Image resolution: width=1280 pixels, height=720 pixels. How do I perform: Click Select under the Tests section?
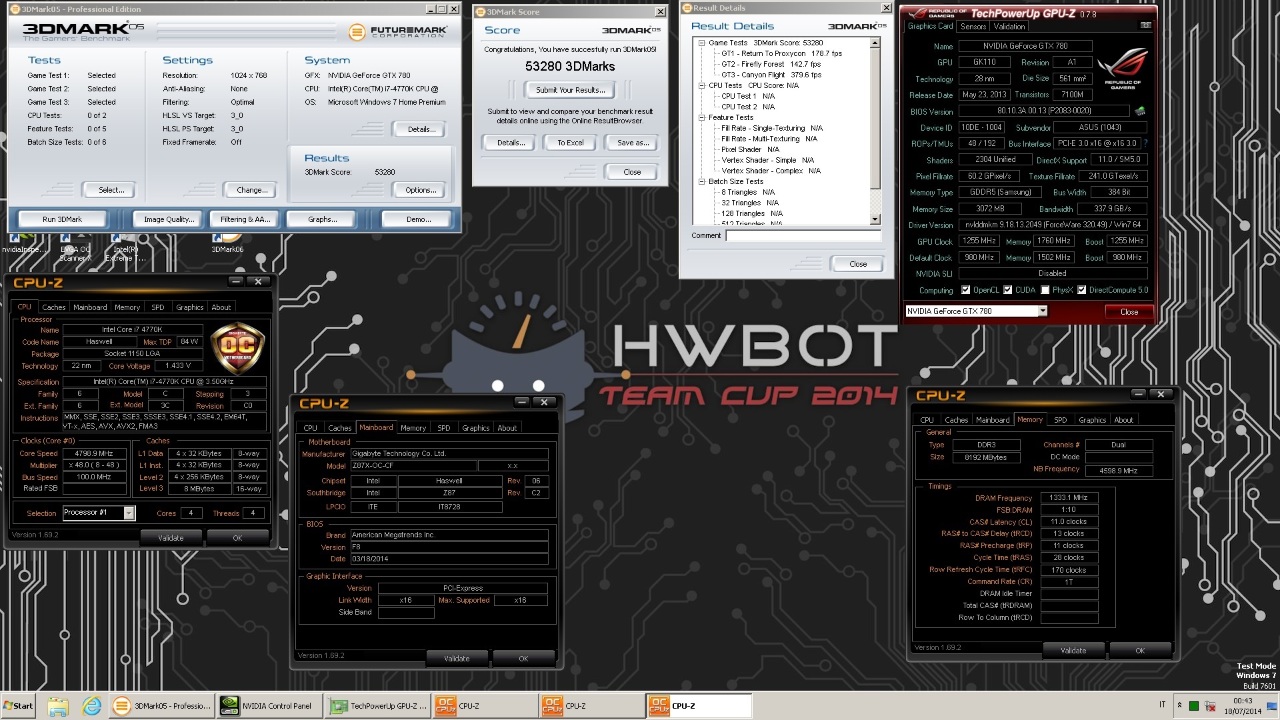(110, 190)
